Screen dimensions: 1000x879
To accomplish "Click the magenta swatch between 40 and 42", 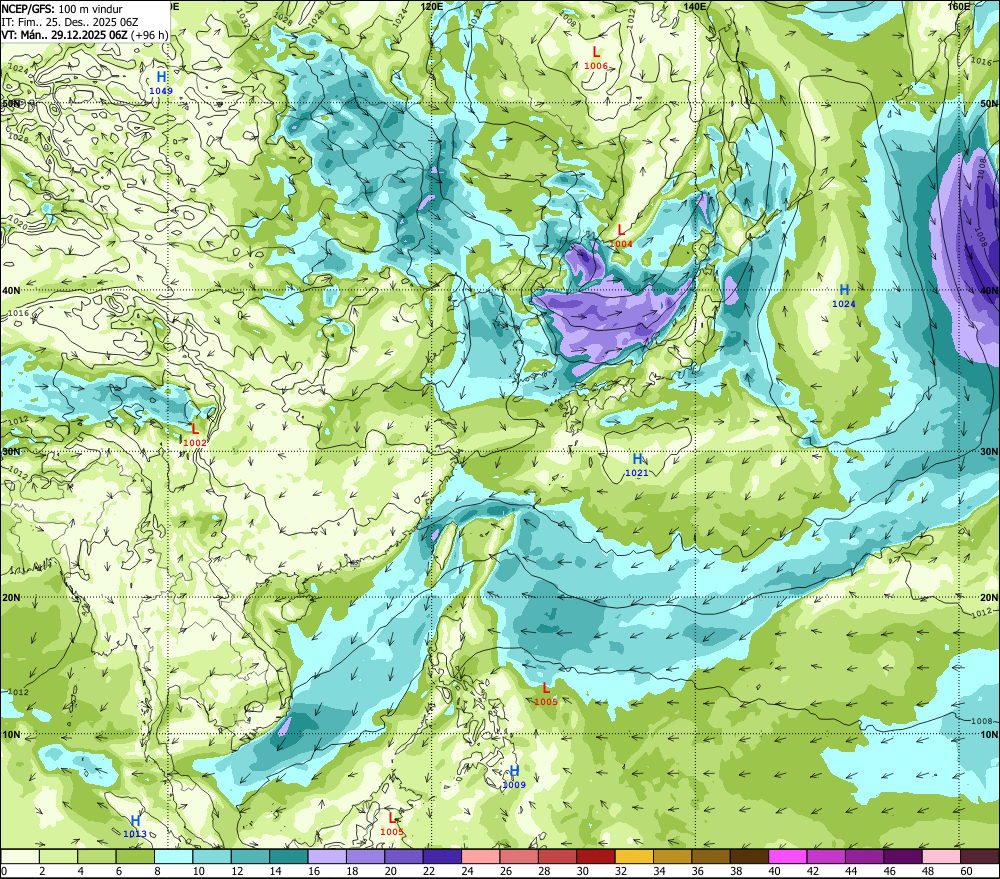I will [x=788, y=856].
